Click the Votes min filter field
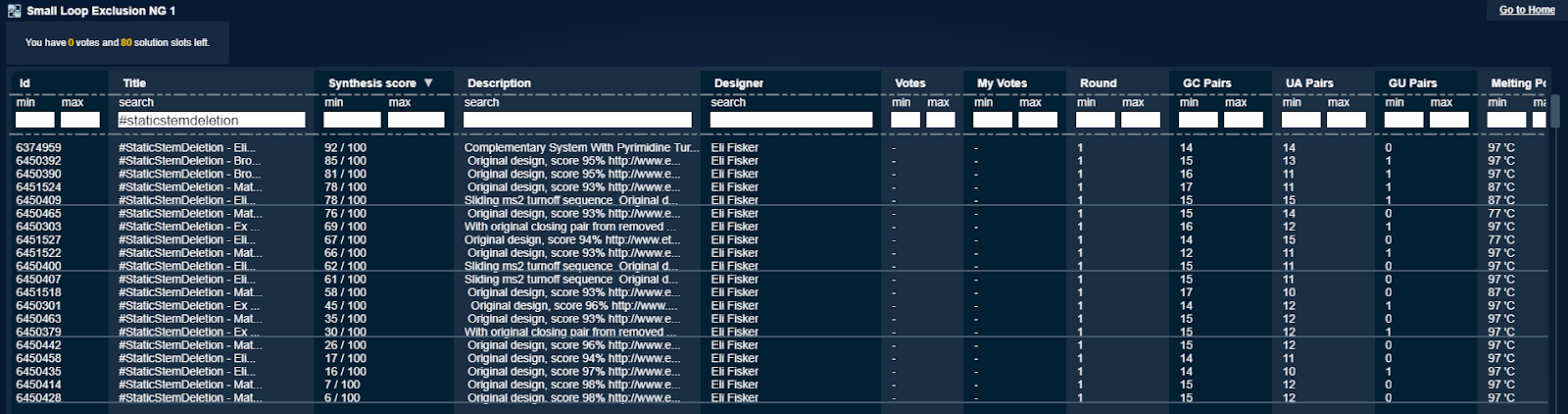The height and width of the screenshot is (414, 1568). [905, 120]
